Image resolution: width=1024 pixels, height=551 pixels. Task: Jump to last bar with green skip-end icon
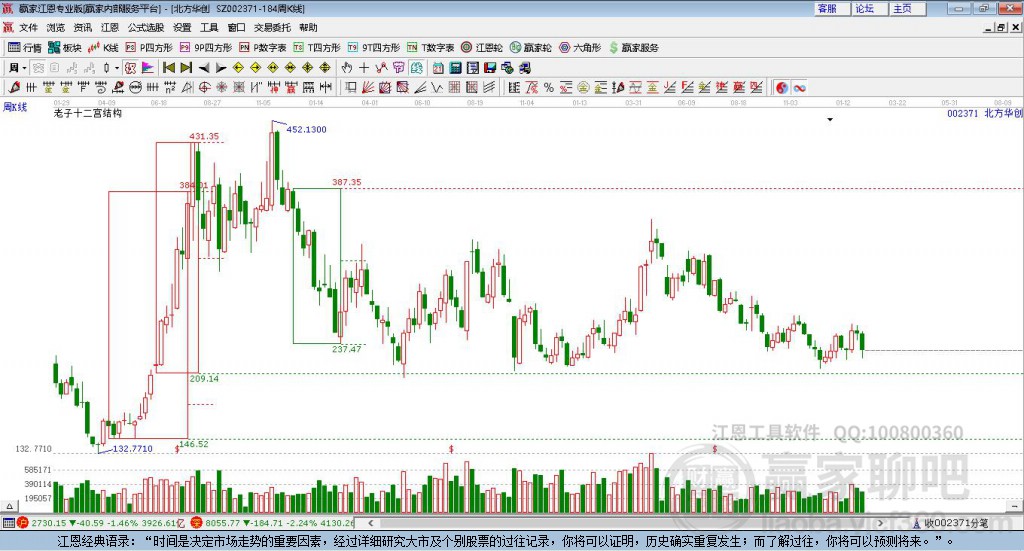click(x=186, y=68)
